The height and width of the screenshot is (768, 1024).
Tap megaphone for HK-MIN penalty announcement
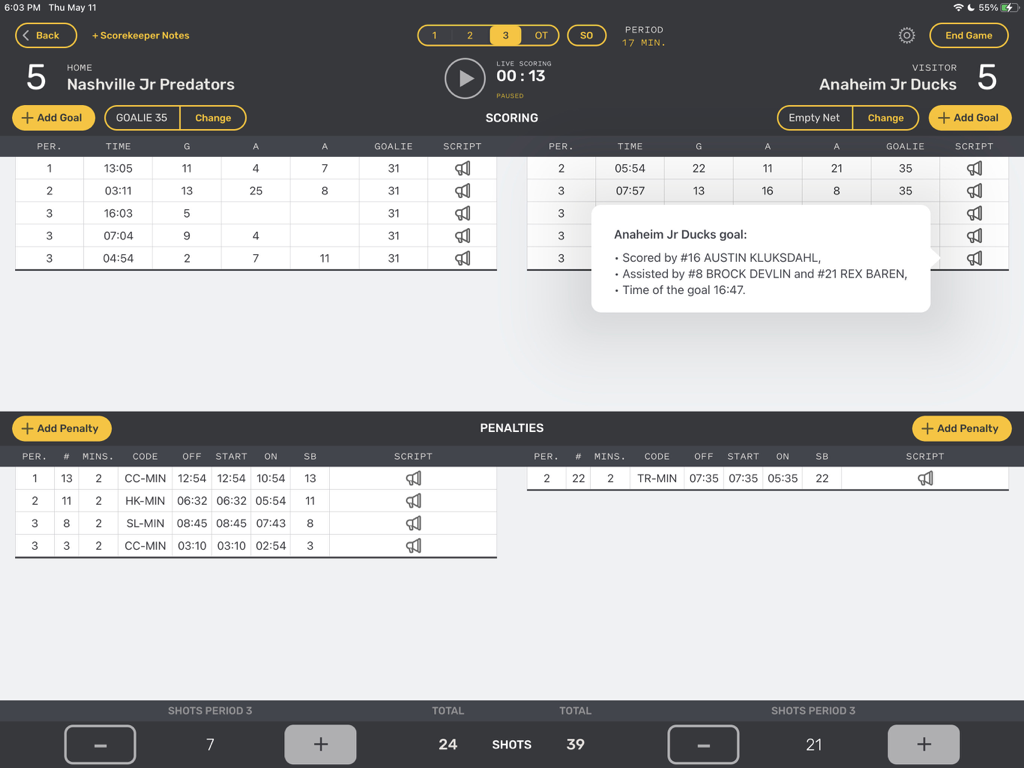point(413,500)
